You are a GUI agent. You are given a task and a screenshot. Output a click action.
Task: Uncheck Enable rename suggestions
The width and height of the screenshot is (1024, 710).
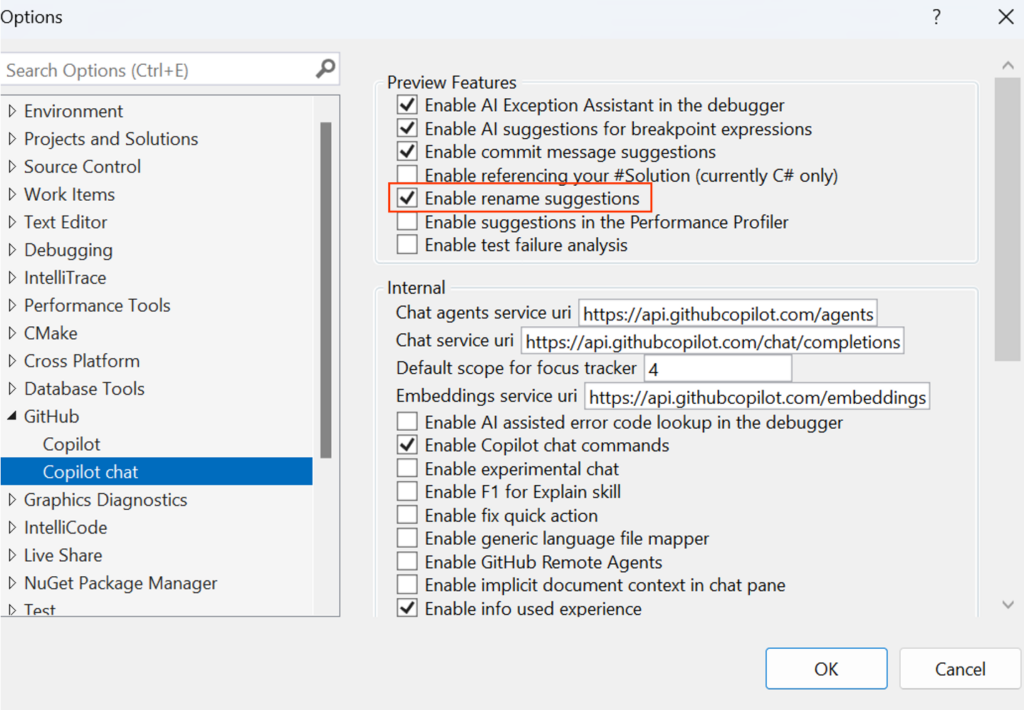pyautogui.click(x=407, y=198)
